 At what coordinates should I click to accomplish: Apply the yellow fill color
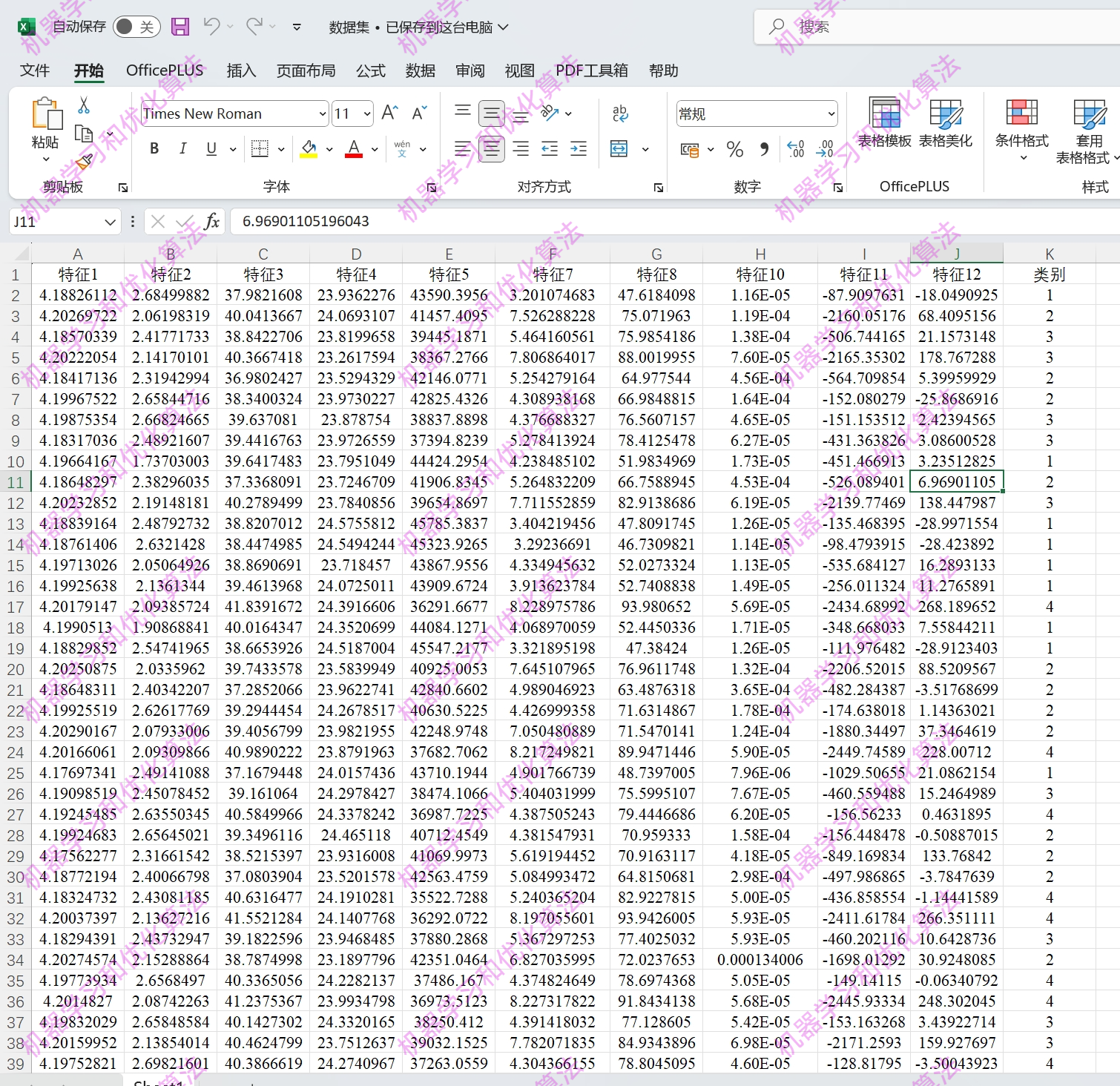point(309,149)
